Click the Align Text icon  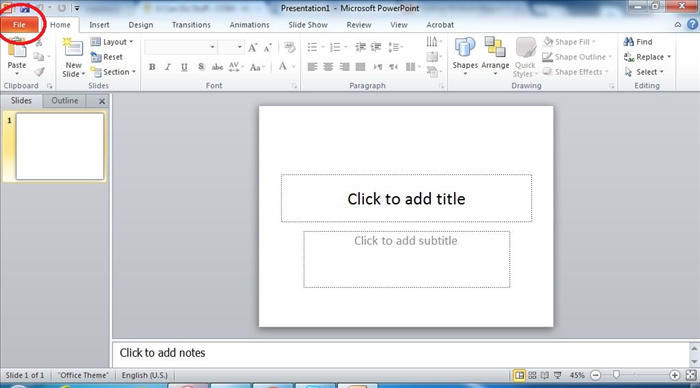click(x=432, y=57)
